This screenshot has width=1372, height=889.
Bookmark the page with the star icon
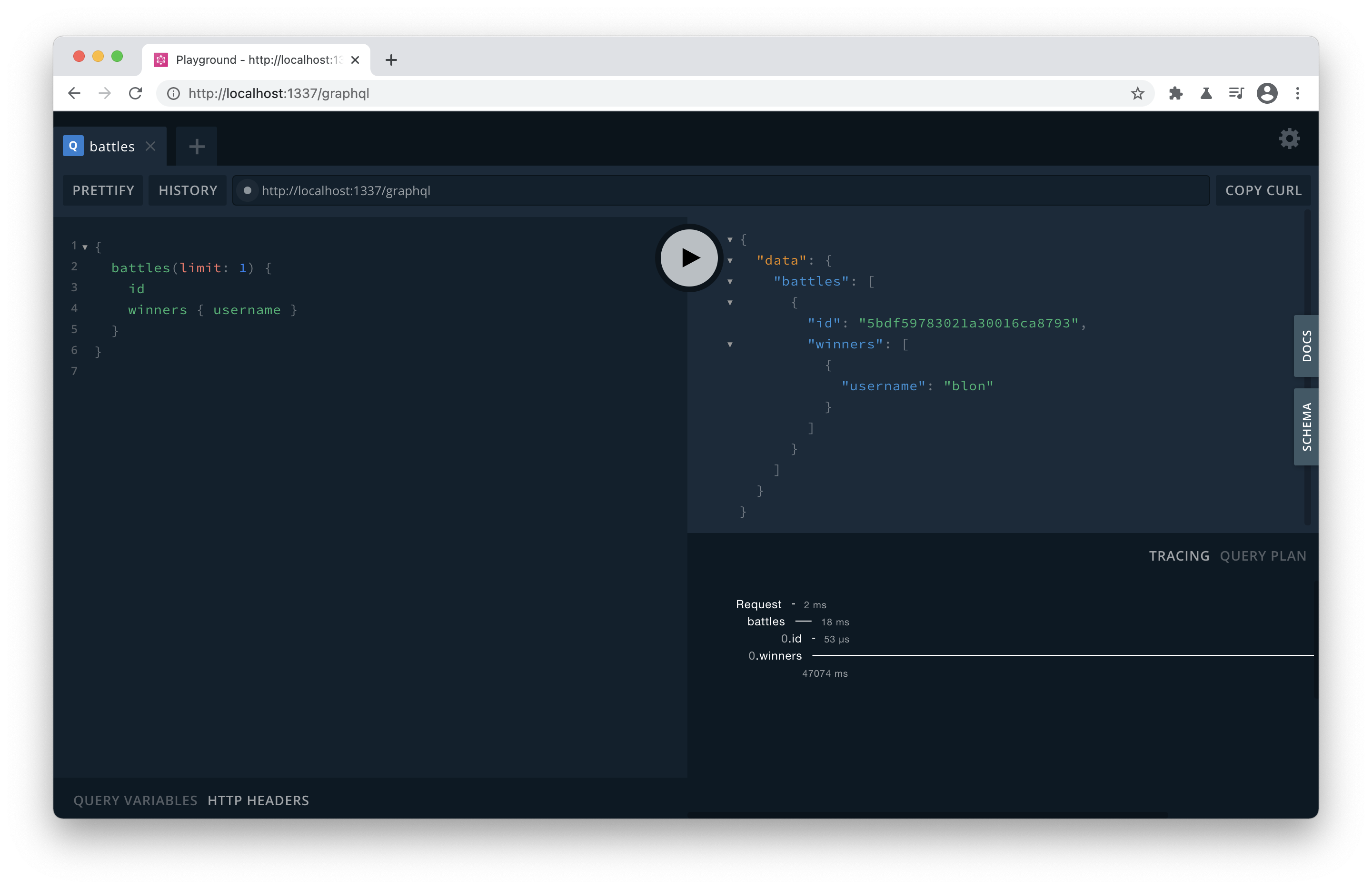[1137, 93]
